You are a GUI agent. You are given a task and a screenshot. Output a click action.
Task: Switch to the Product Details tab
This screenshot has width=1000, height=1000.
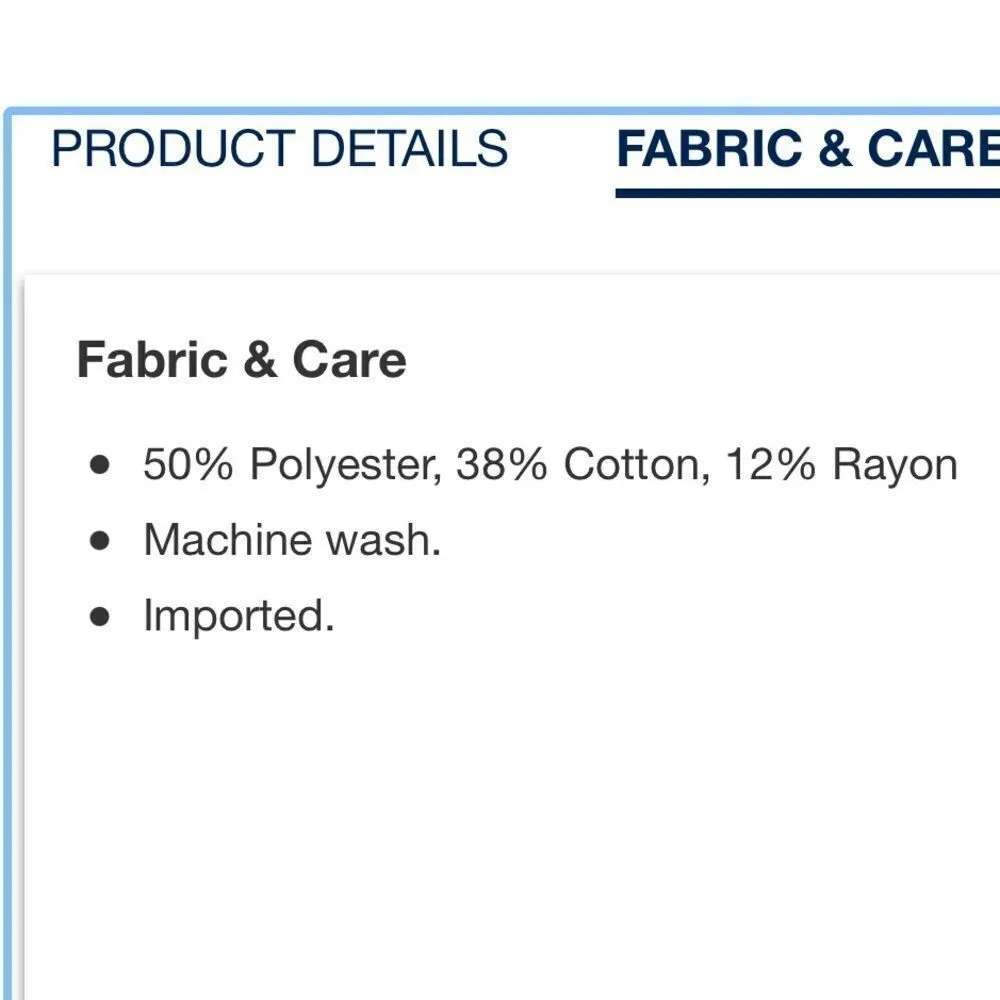[x=279, y=150]
